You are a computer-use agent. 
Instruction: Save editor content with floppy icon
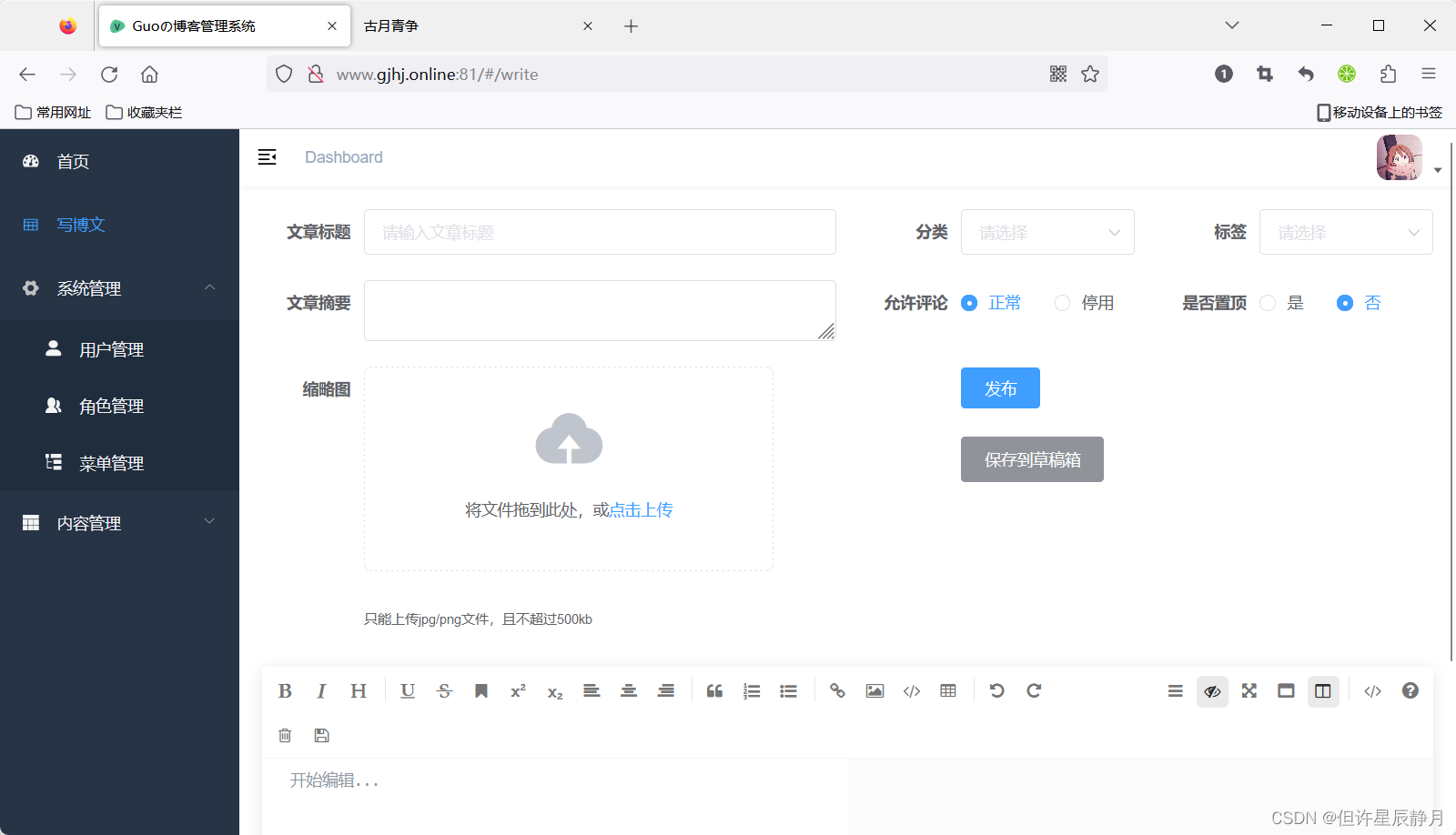pos(321,735)
